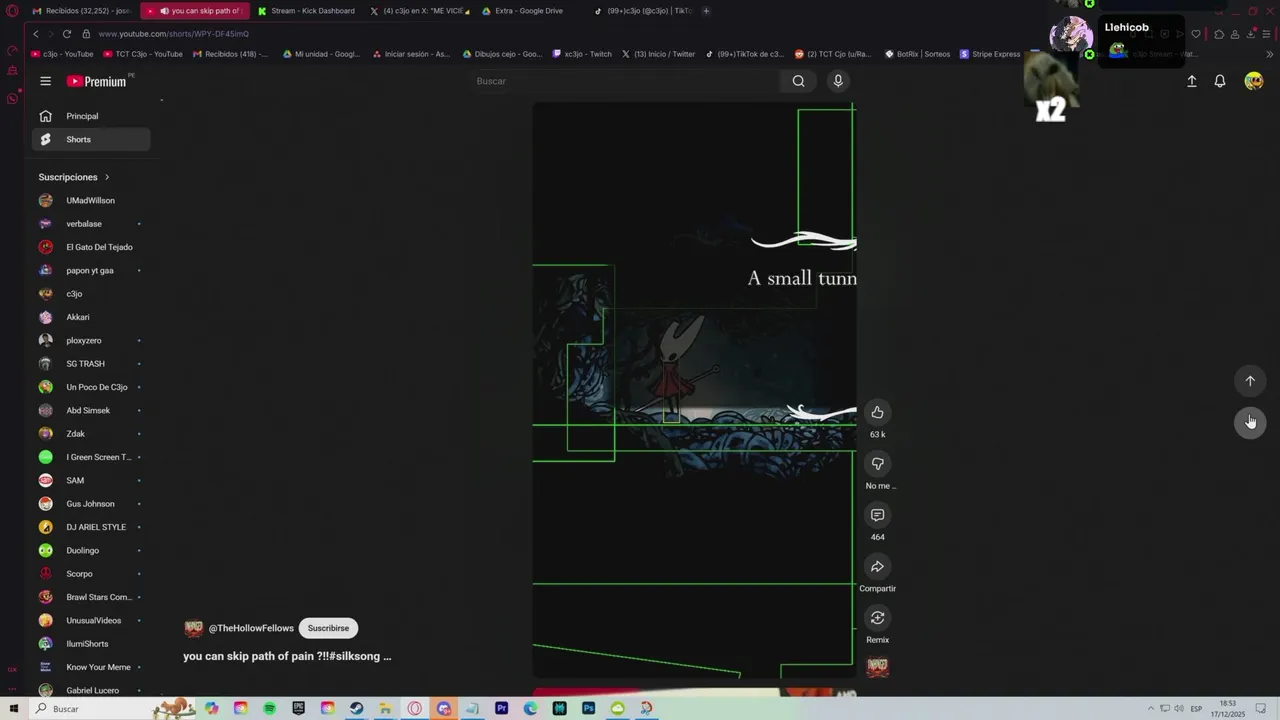Image resolution: width=1280 pixels, height=720 pixels.
Task: Switch to the Extra - Google Drive tab
Action: tap(530, 11)
